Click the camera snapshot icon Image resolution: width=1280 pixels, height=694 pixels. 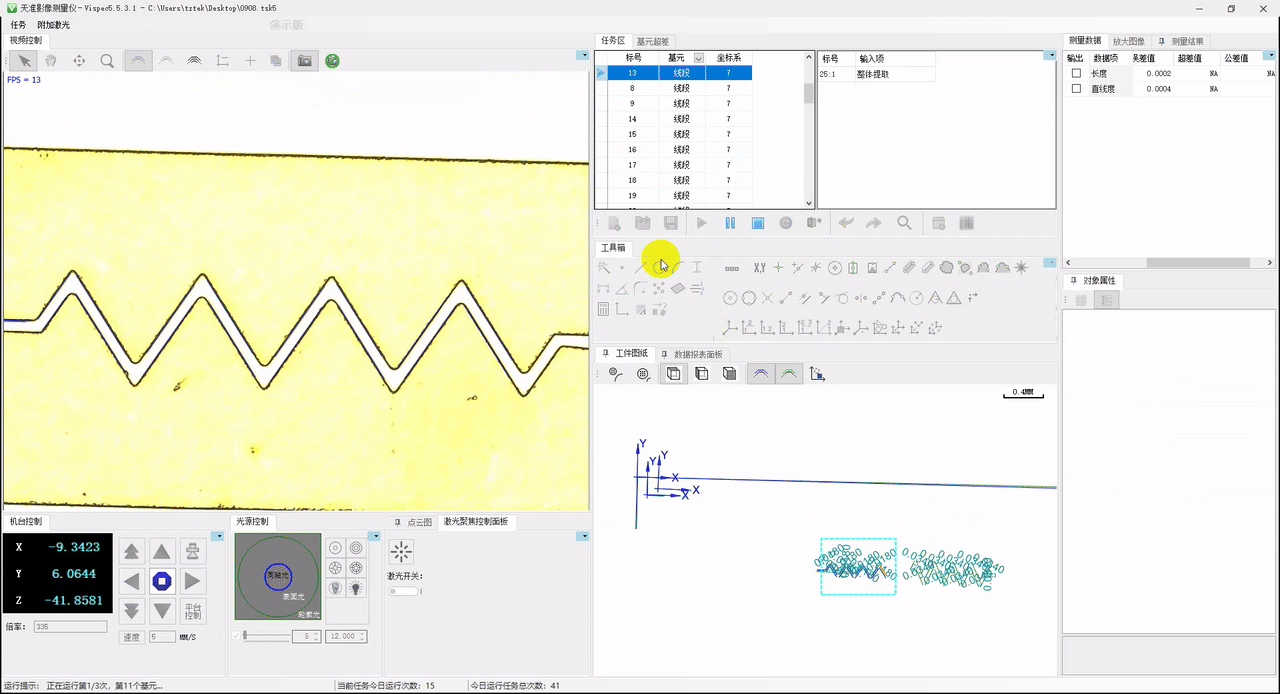(x=304, y=61)
